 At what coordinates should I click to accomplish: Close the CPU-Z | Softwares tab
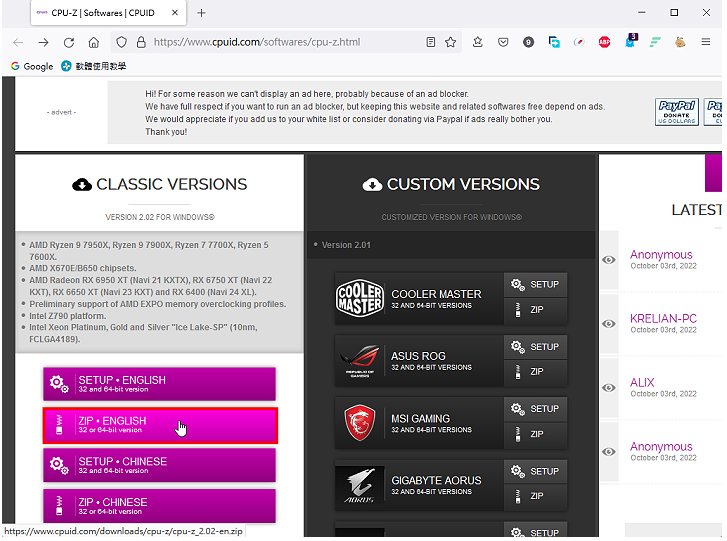(x=175, y=13)
